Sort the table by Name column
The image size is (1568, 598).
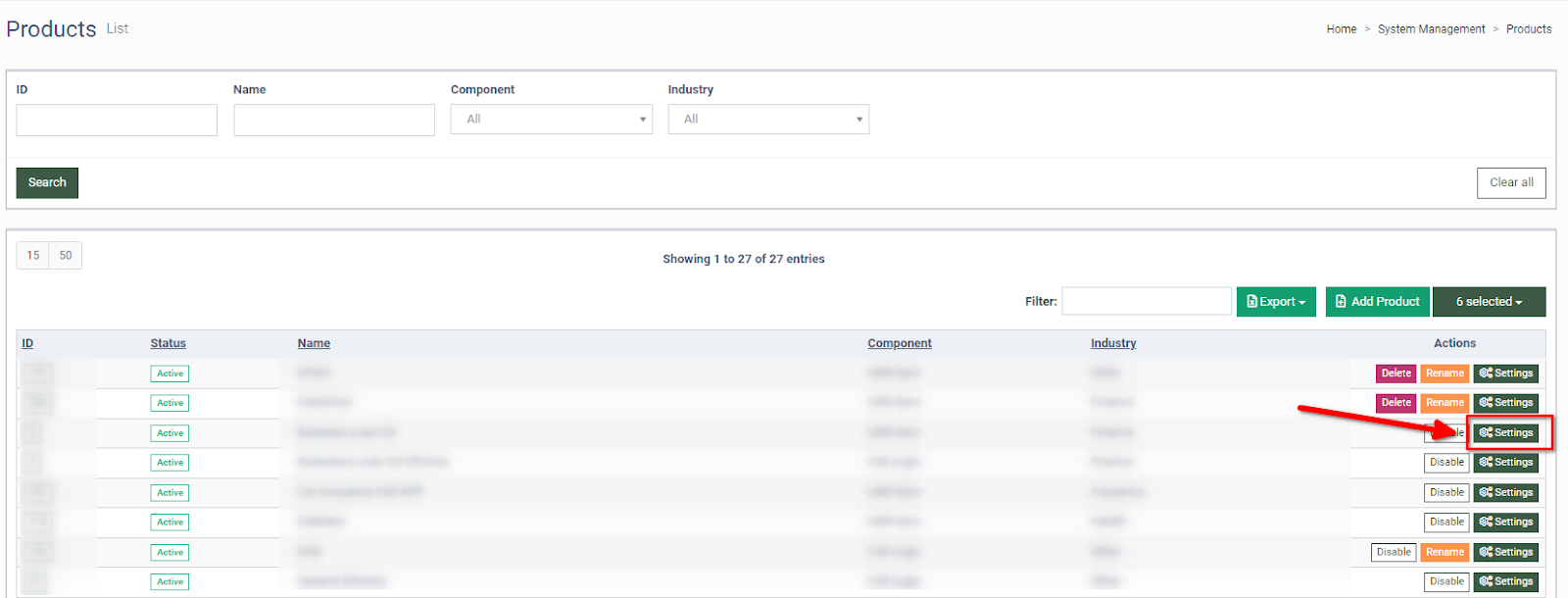coord(314,343)
